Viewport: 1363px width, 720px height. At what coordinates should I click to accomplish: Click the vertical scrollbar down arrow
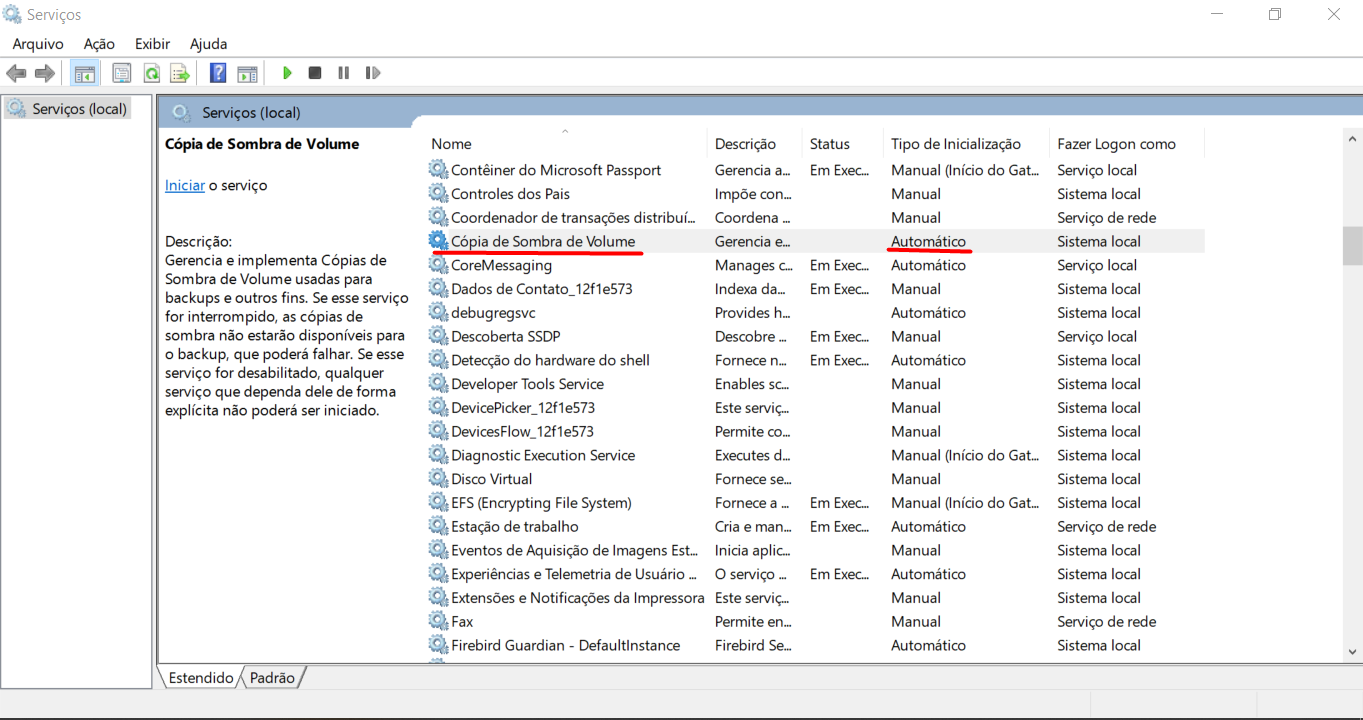pos(1353,651)
